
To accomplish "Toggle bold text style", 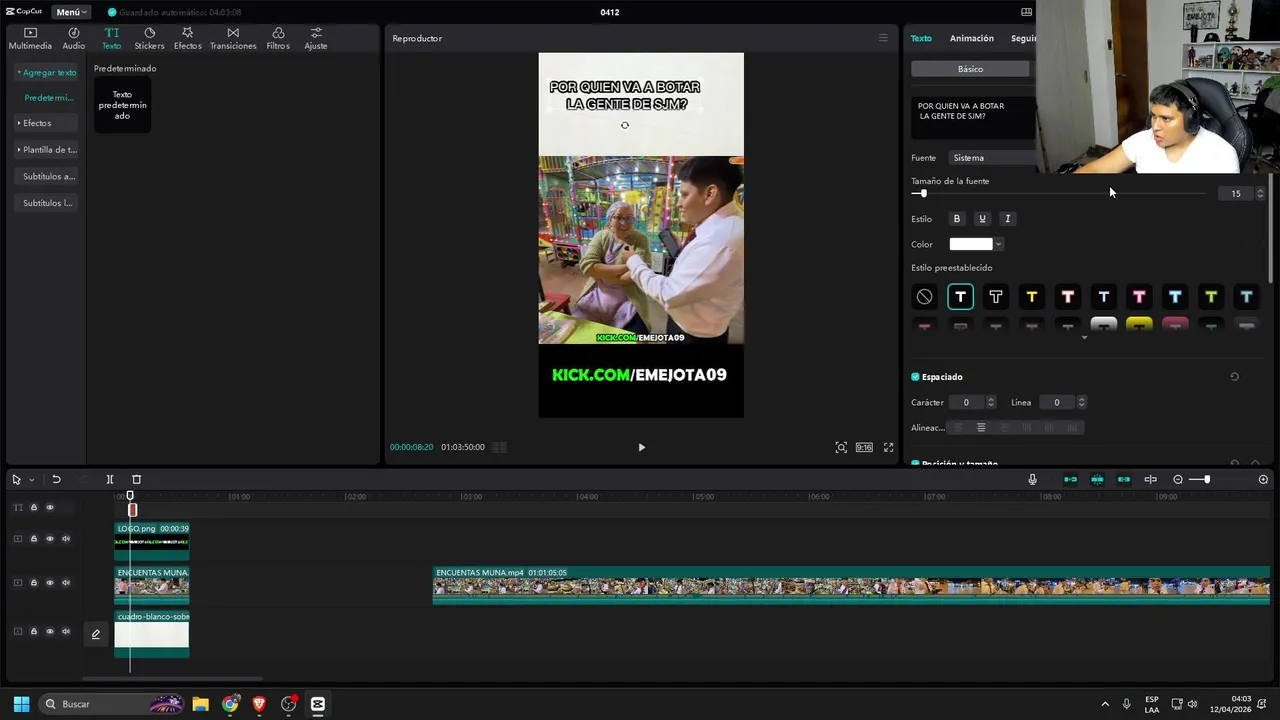I will tap(956, 219).
